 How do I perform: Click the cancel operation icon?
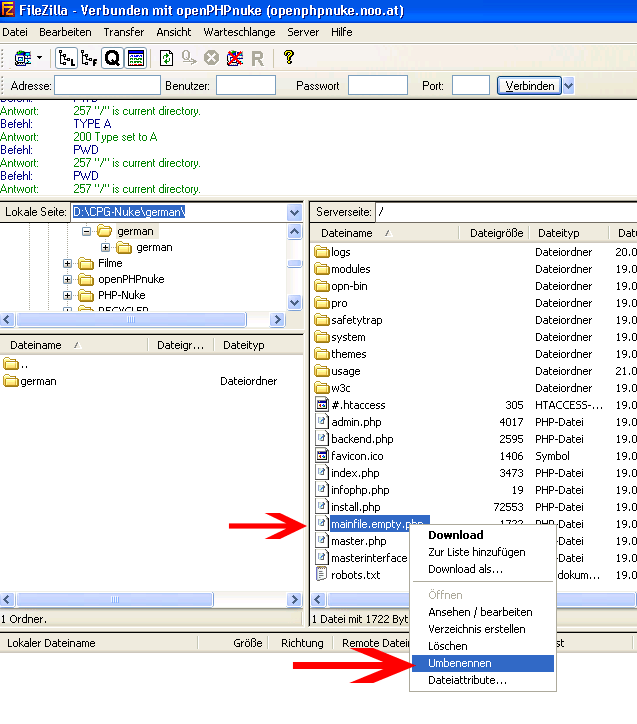pyautogui.click(x=211, y=58)
